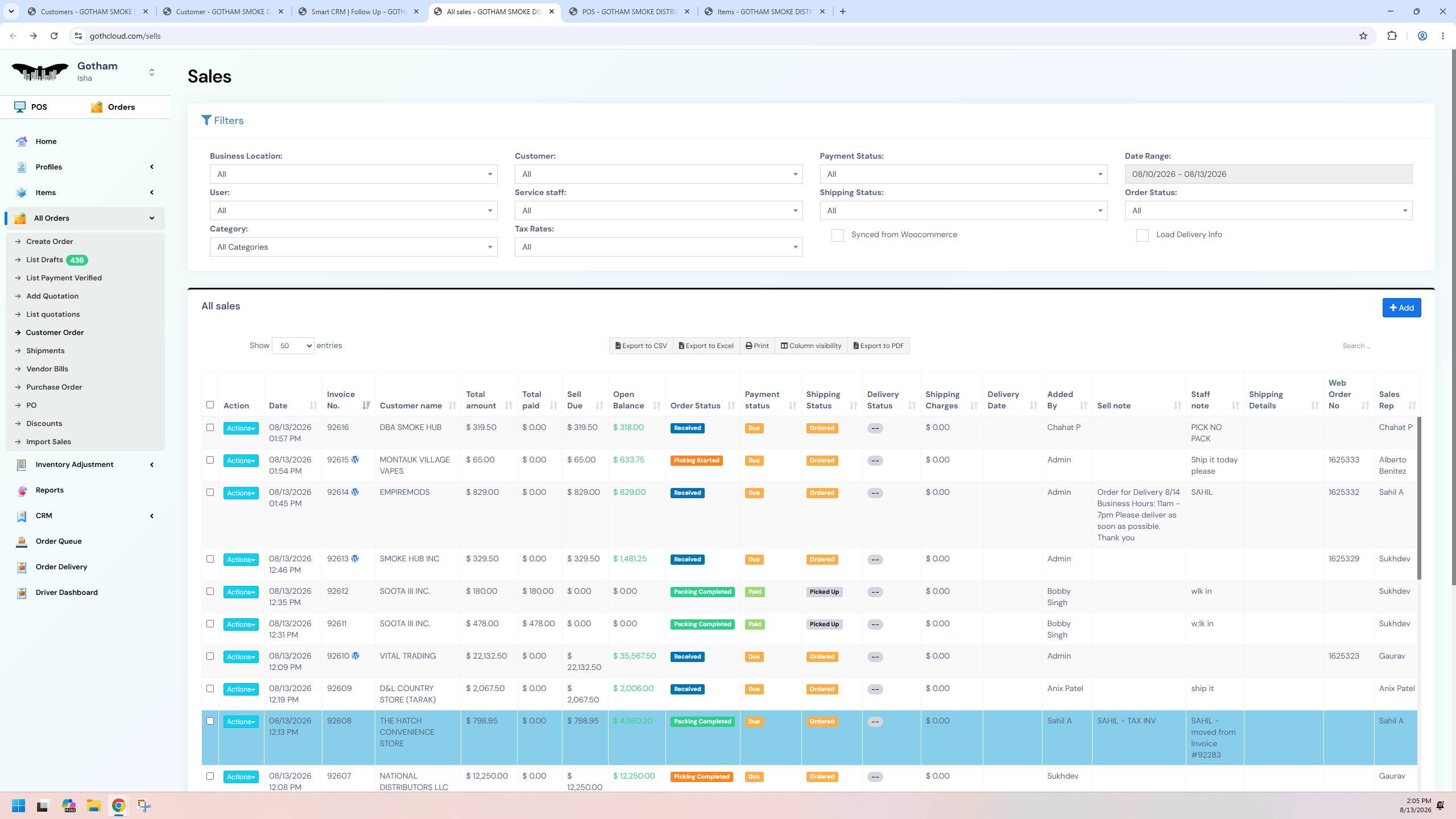Viewport: 1456px width, 819px height.
Task: Click the Home icon in sidebar
Action: point(22,142)
